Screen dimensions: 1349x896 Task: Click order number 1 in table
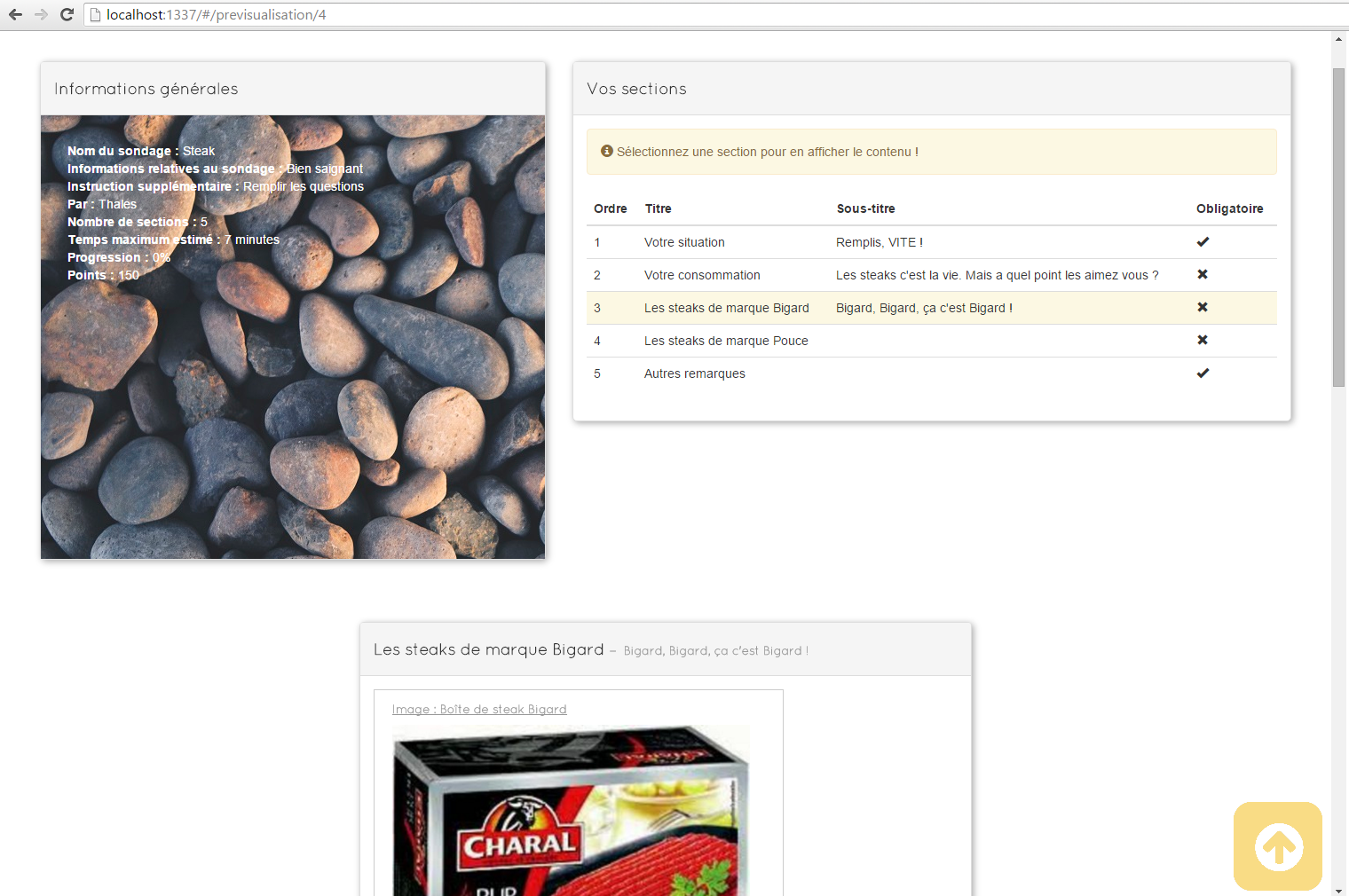pos(597,242)
